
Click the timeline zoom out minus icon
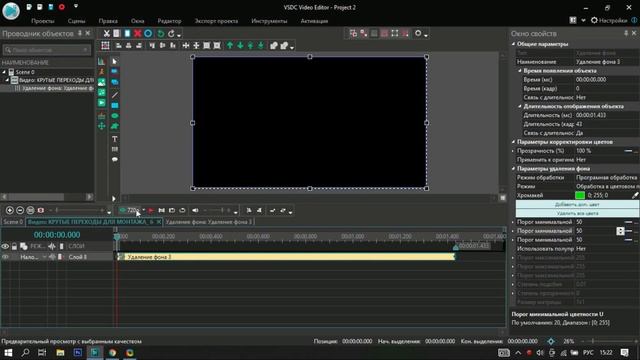[x=20, y=210]
